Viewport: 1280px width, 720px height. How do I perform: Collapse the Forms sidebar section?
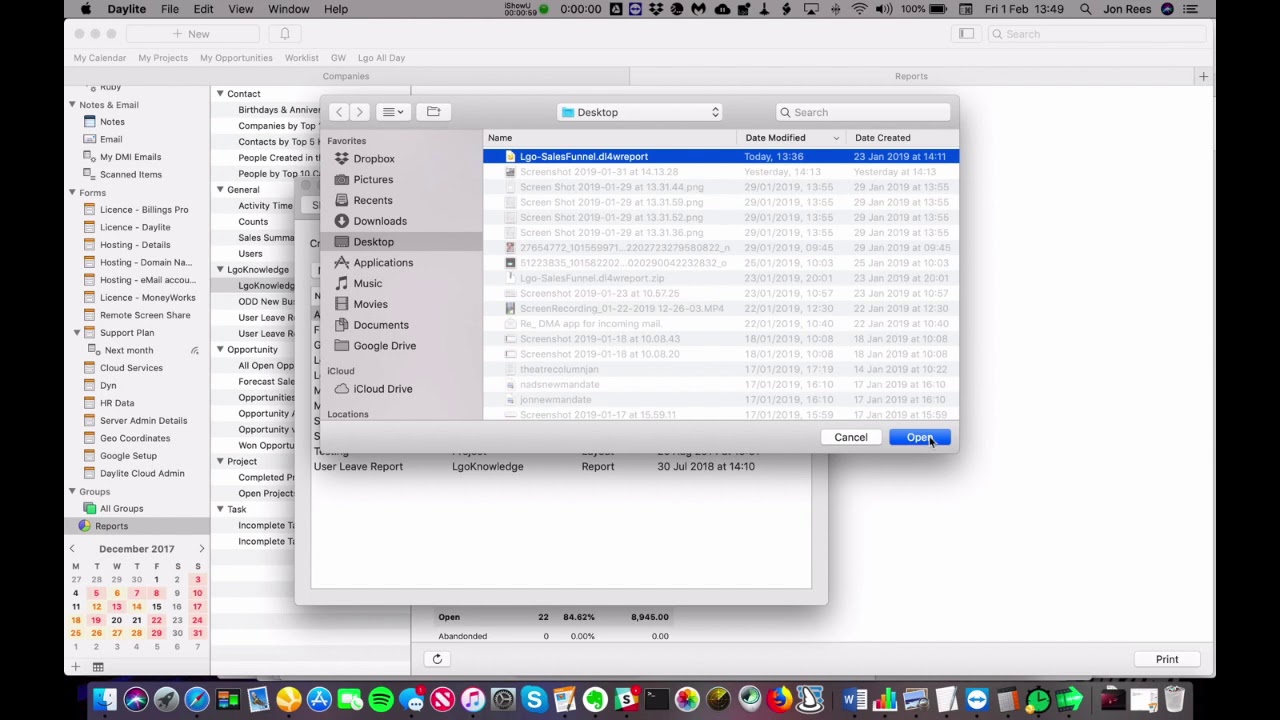(72, 193)
